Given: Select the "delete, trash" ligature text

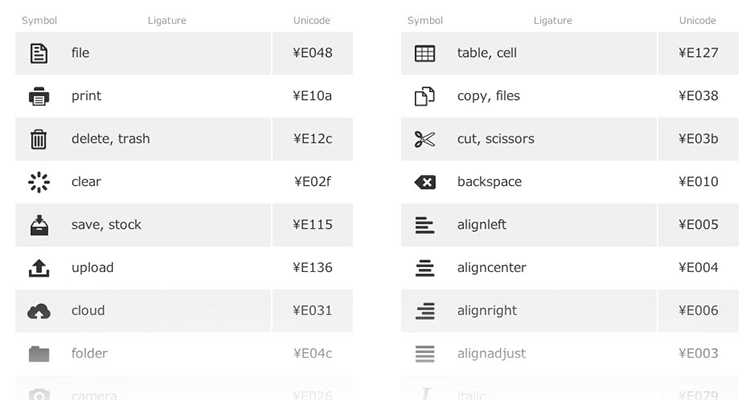Looking at the screenshot, I should click(110, 139).
